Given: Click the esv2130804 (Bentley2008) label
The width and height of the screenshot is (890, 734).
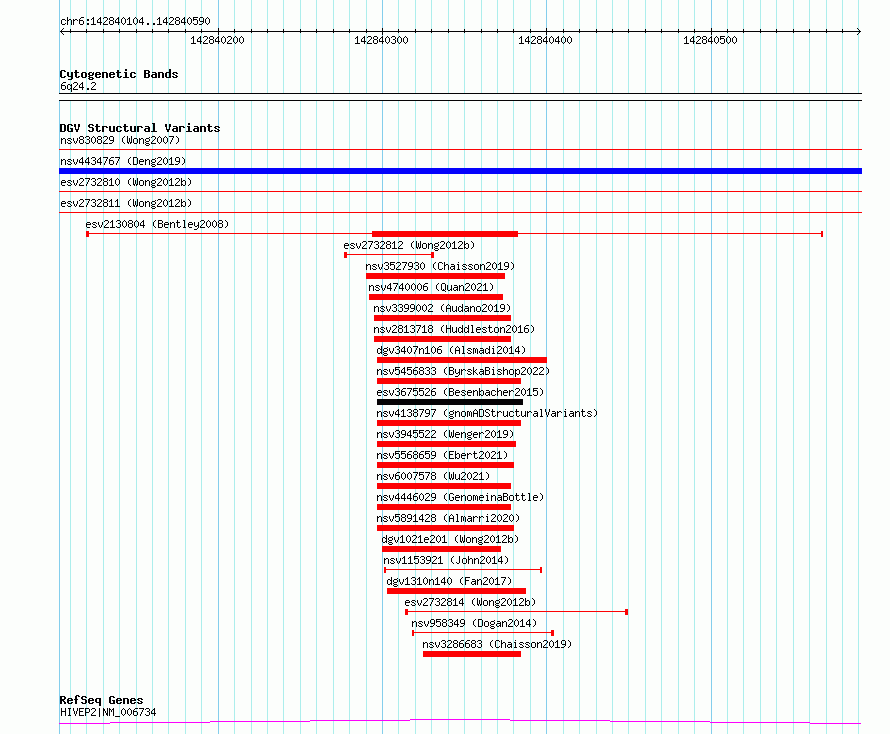Looking at the screenshot, I should [157, 224].
